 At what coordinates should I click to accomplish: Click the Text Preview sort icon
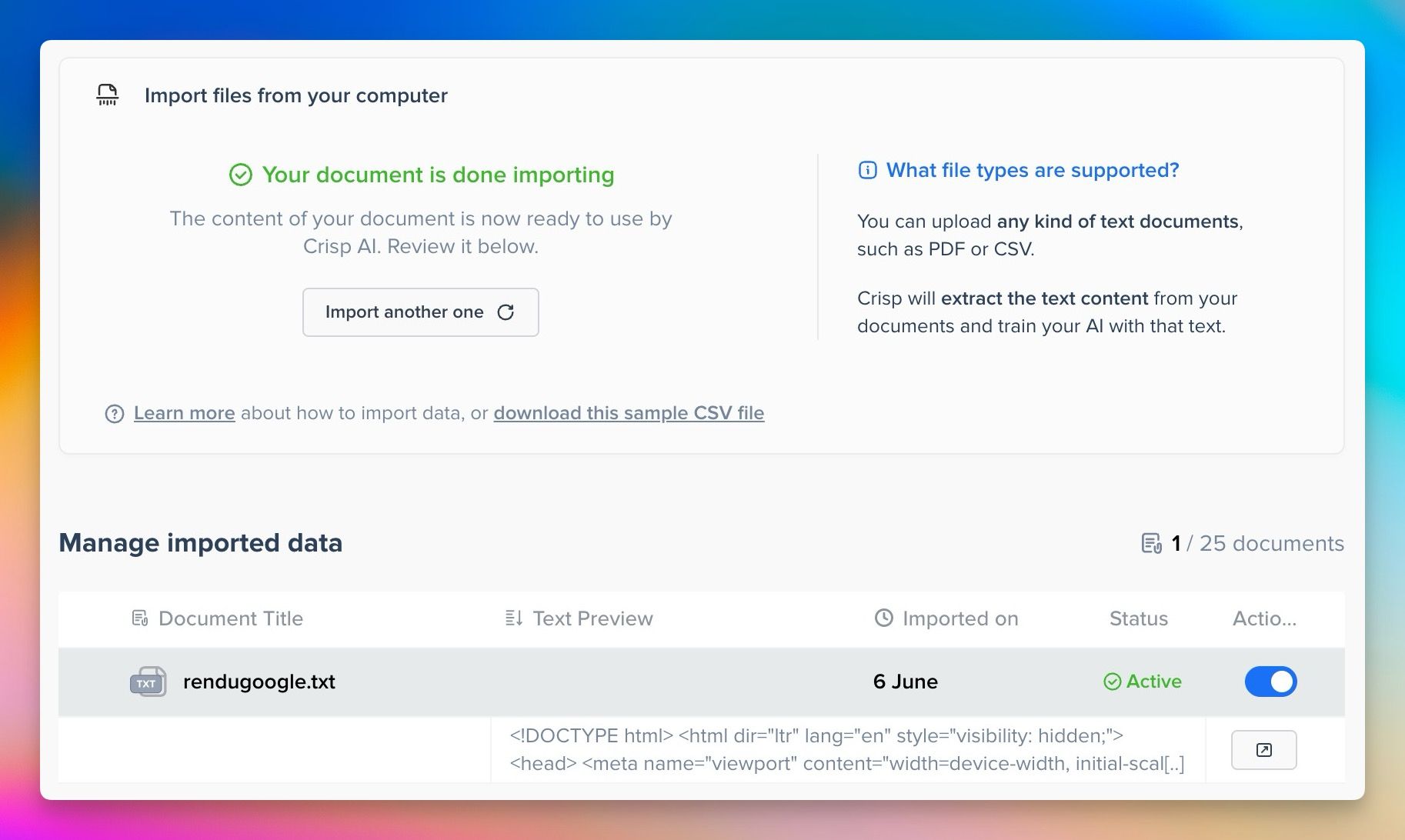coord(514,618)
